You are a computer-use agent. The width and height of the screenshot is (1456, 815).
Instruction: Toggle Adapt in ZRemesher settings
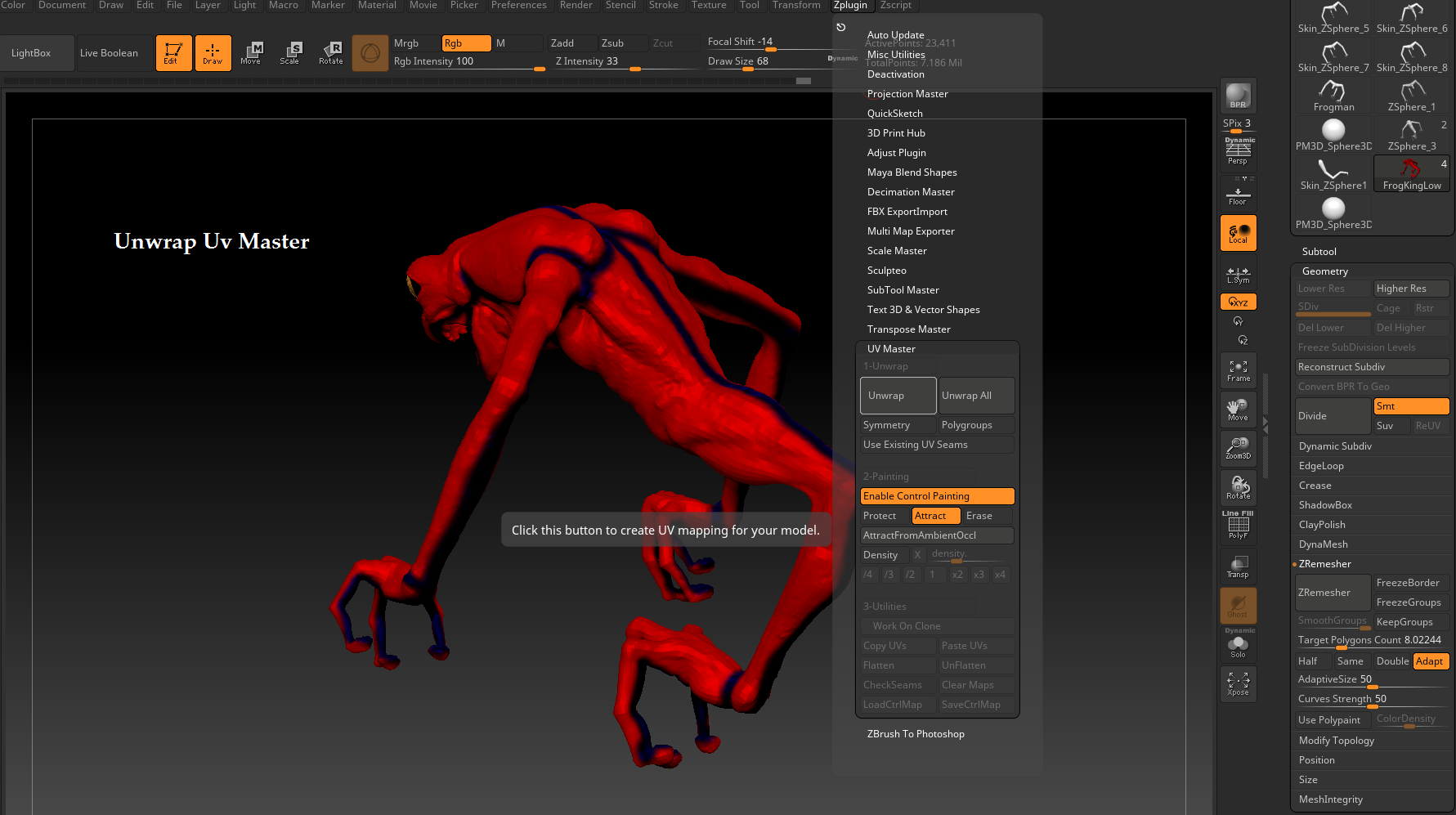1431,661
